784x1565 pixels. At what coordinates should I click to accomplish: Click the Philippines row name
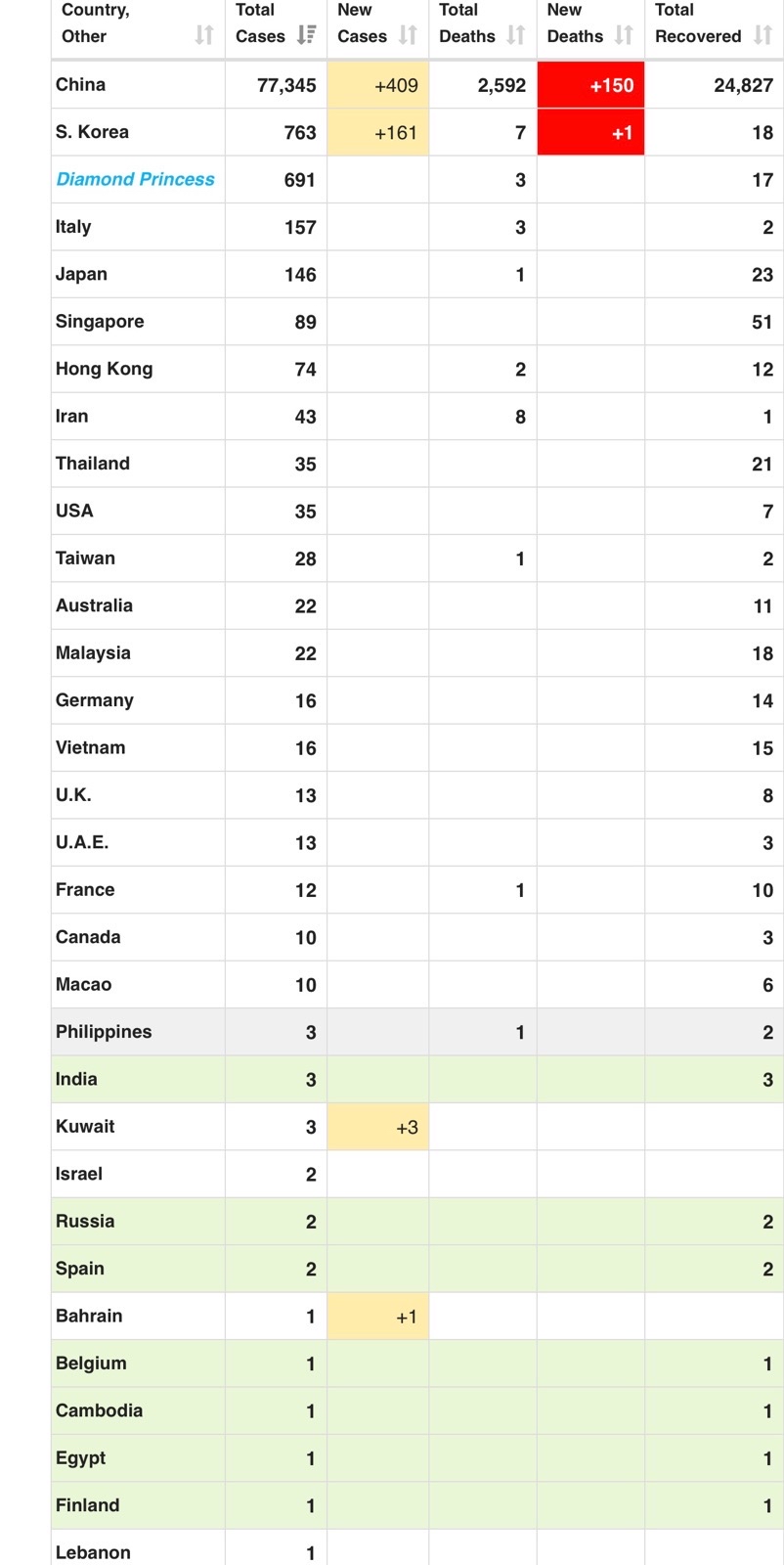(x=104, y=1032)
